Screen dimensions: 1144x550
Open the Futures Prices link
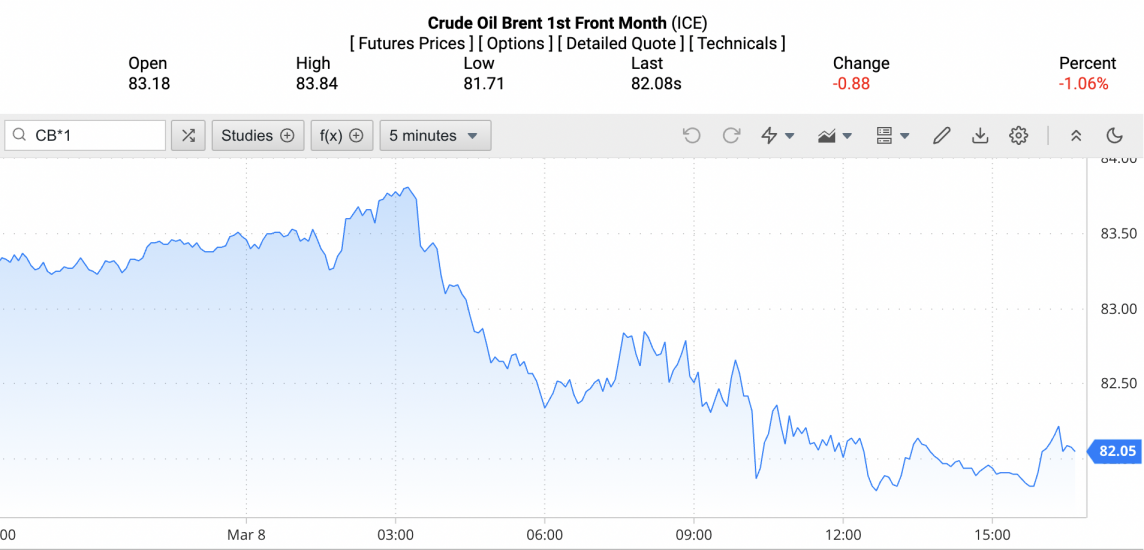pyautogui.click(x=411, y=44)
